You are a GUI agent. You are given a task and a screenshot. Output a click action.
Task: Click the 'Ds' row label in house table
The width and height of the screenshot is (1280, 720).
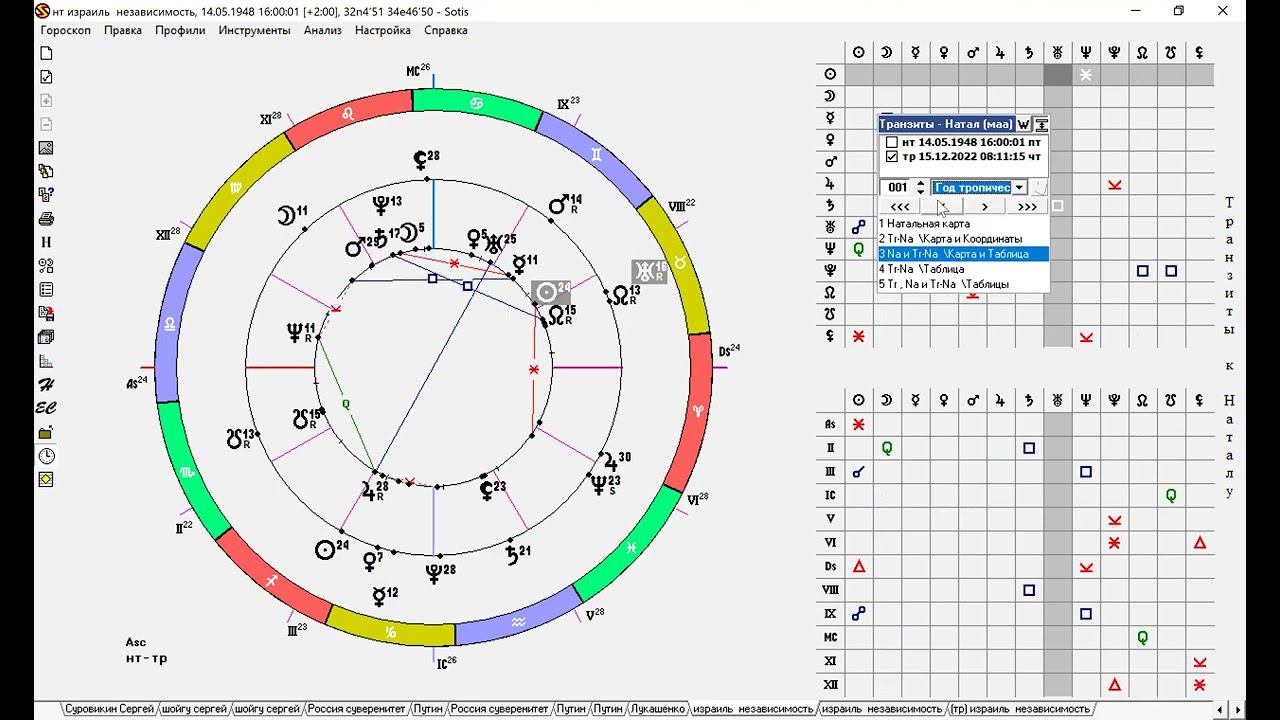(x=830, y=567)
